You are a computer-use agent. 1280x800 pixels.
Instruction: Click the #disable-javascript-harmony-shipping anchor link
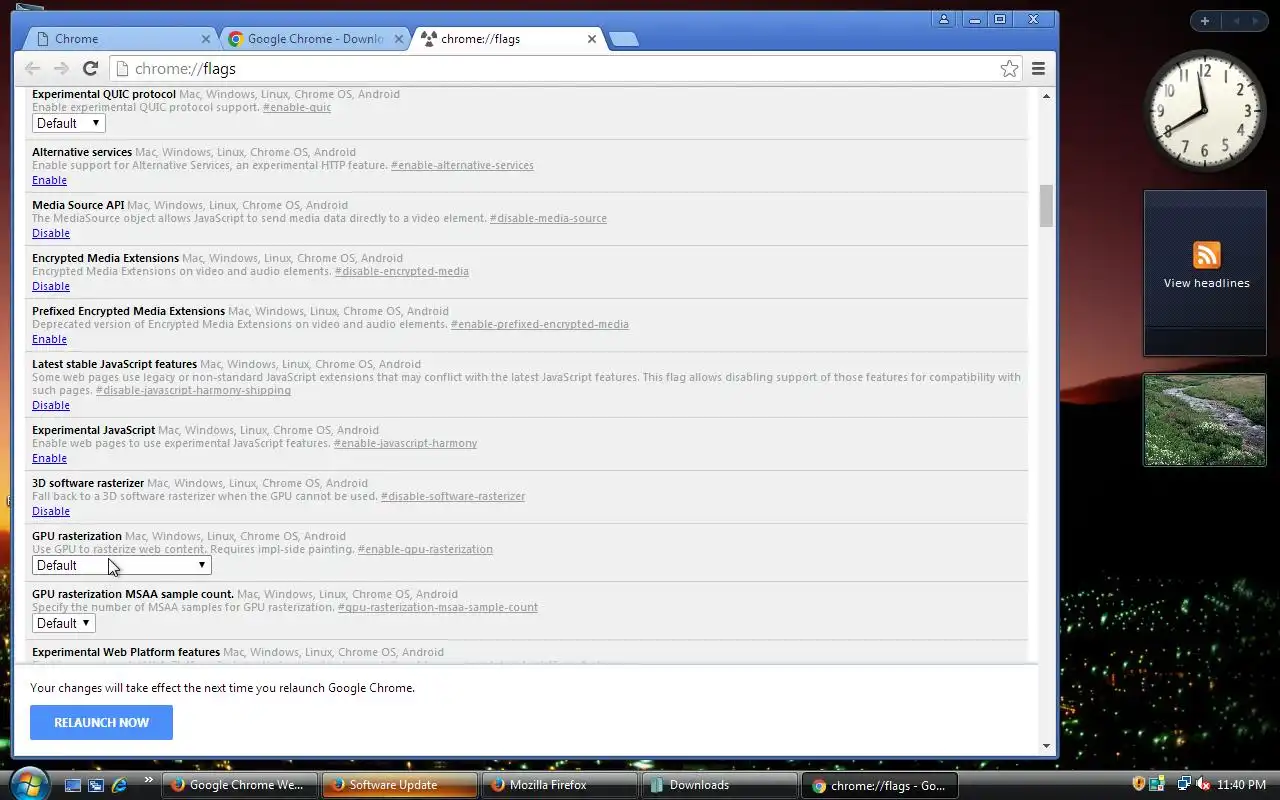tap(193, 390)
